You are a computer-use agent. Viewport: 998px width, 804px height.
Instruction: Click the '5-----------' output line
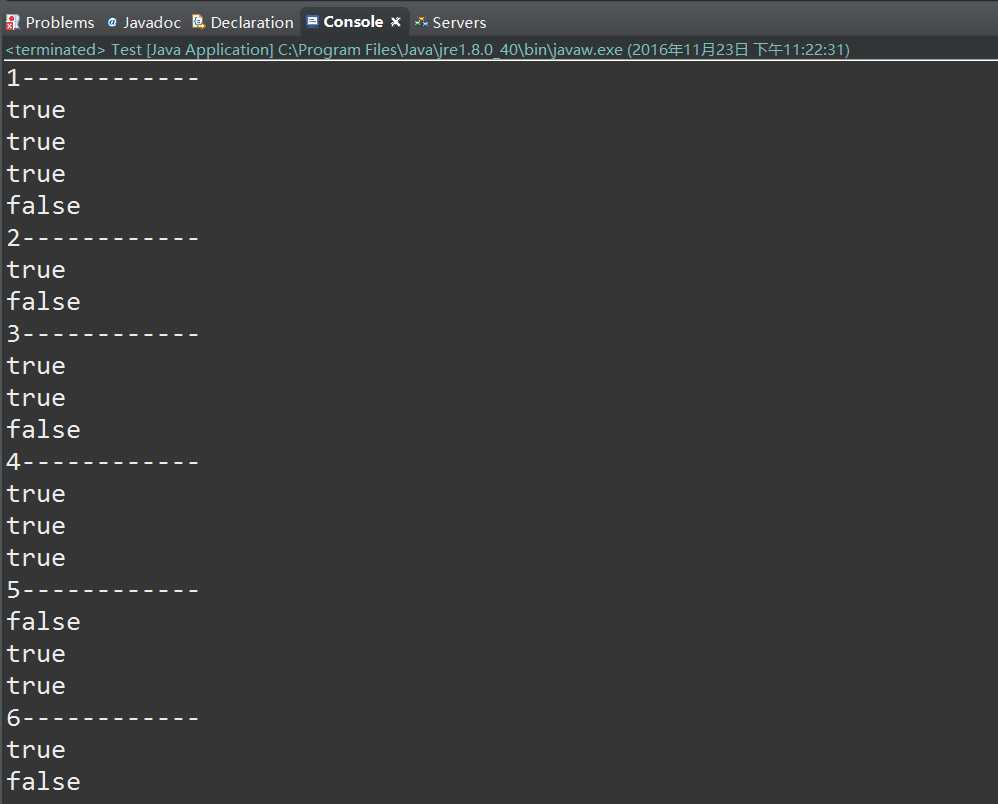click(x=102, y=590)
